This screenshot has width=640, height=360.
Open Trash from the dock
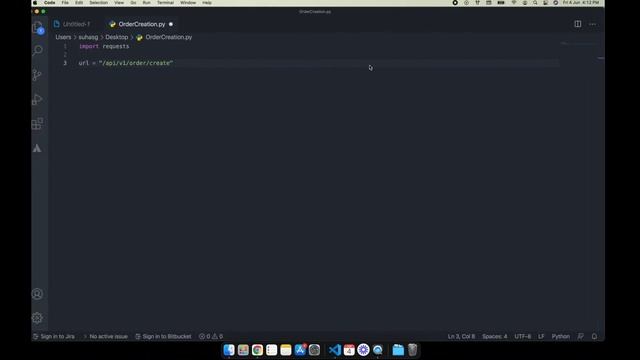(412, 350)
